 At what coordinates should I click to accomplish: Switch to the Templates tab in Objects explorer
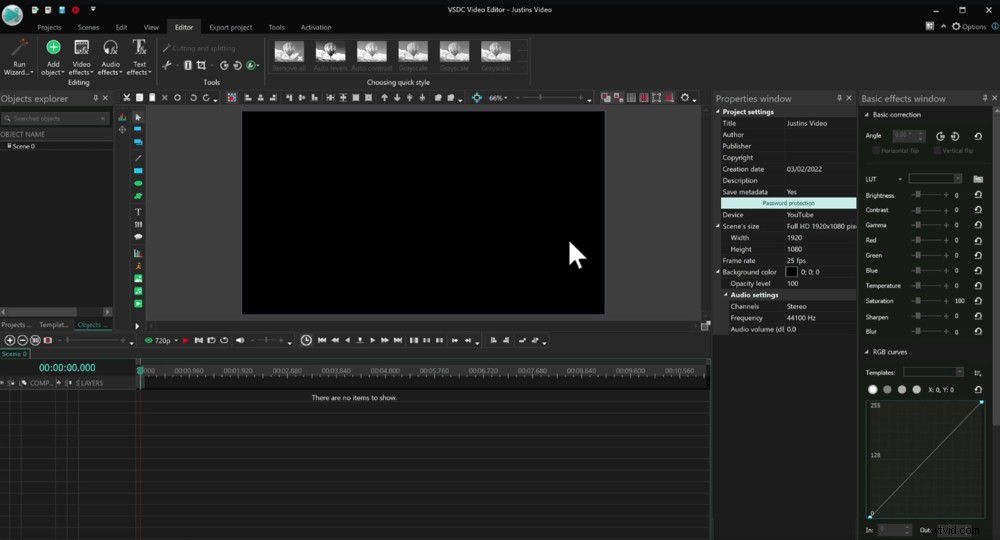[54, 325]
